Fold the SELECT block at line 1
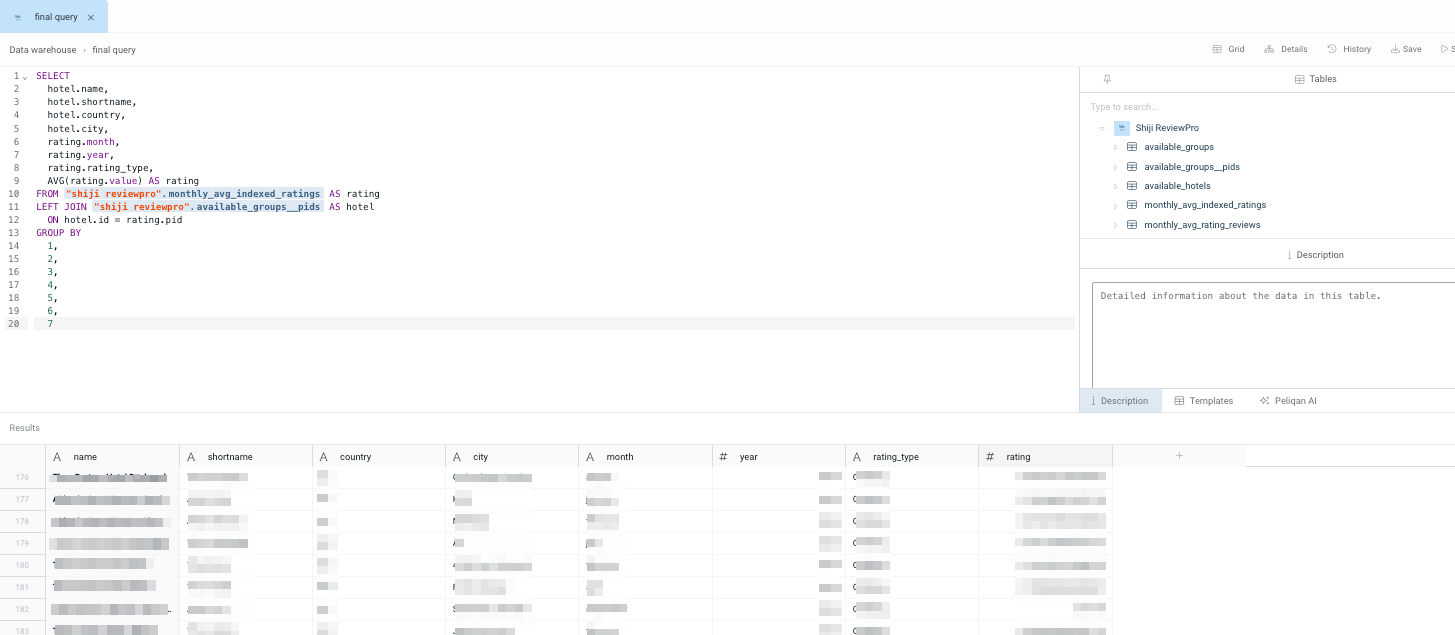 (25, 76)
